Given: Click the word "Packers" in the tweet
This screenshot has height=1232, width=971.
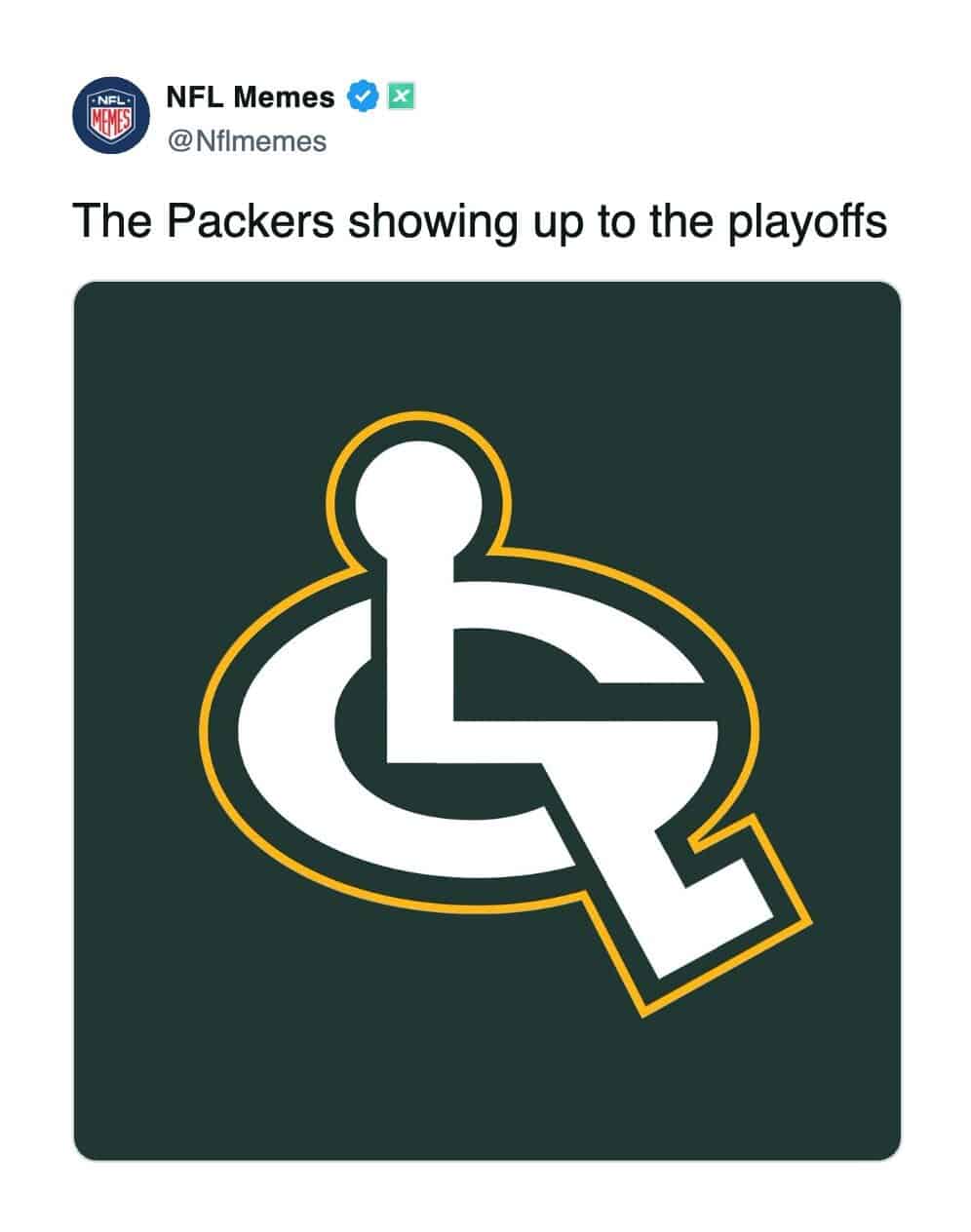Looking at the screenshot, I should point(251,221).
